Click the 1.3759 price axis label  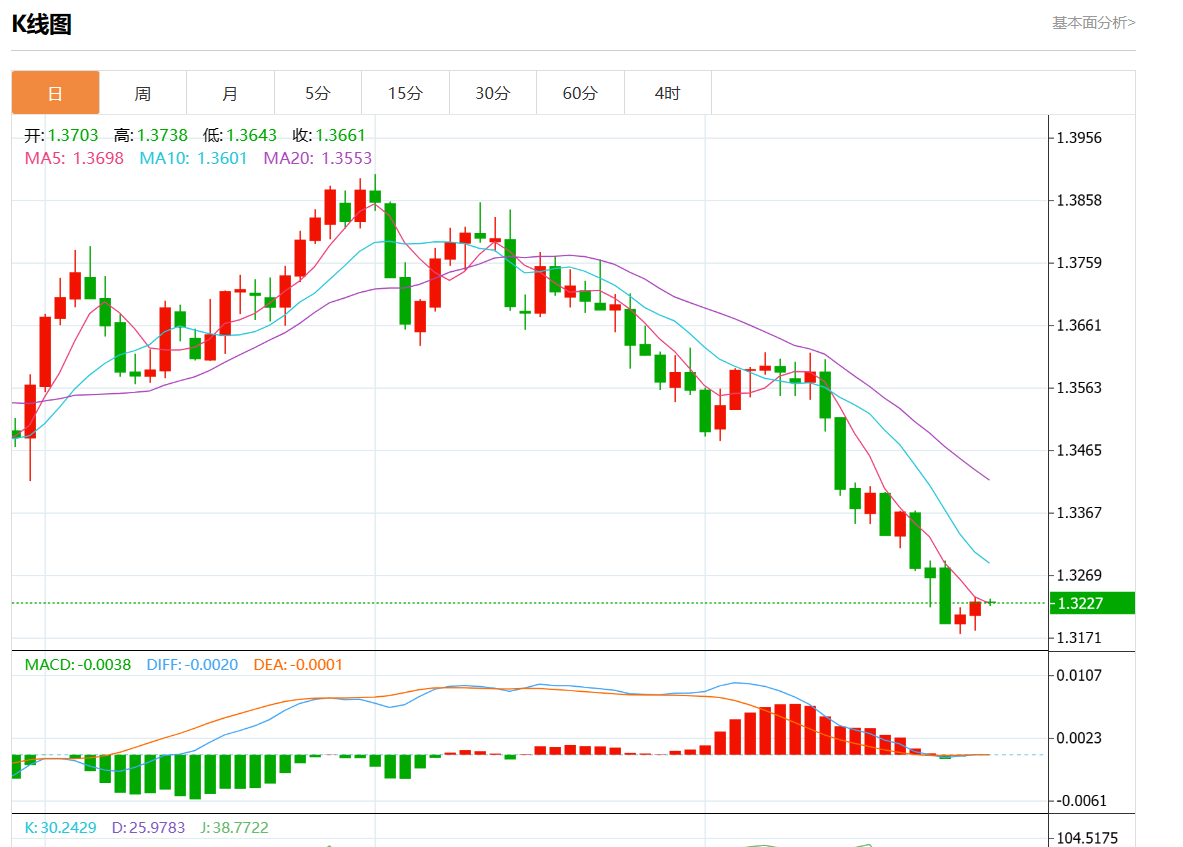click(1079, 263)
